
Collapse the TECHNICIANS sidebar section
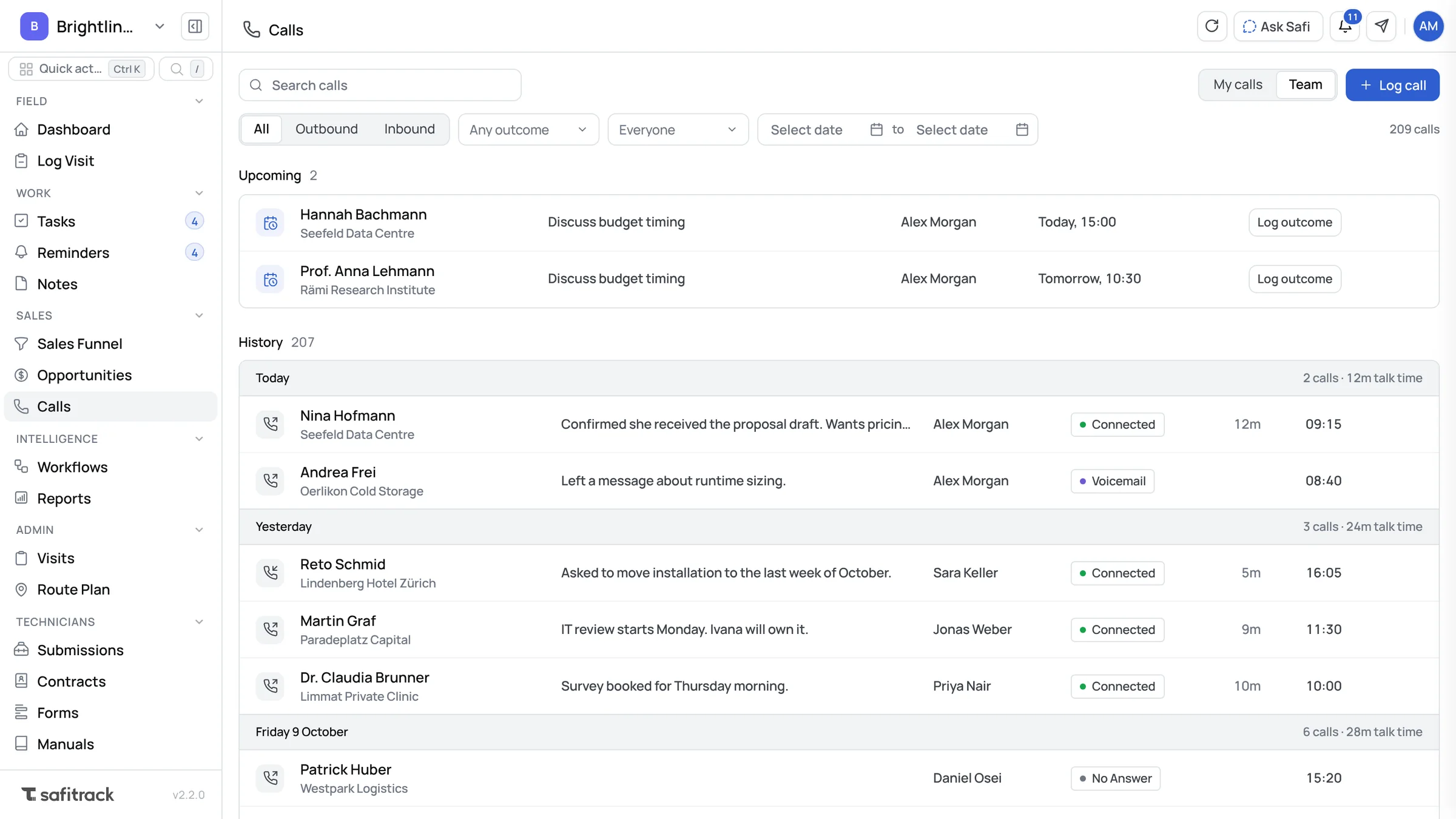[199, 622]
